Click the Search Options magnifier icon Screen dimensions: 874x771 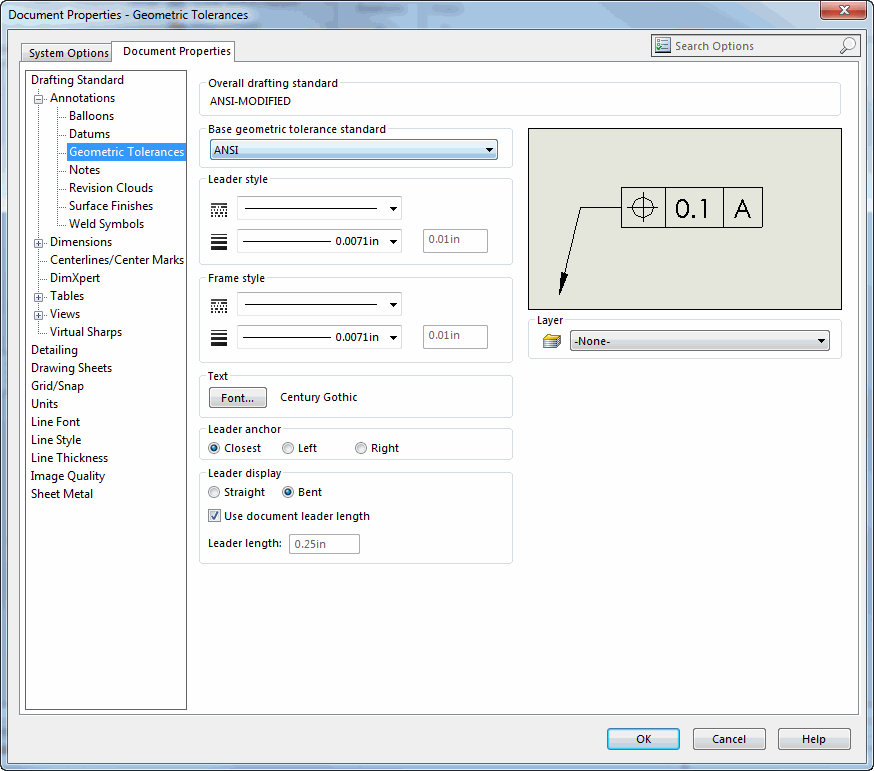tap(847, 45)
